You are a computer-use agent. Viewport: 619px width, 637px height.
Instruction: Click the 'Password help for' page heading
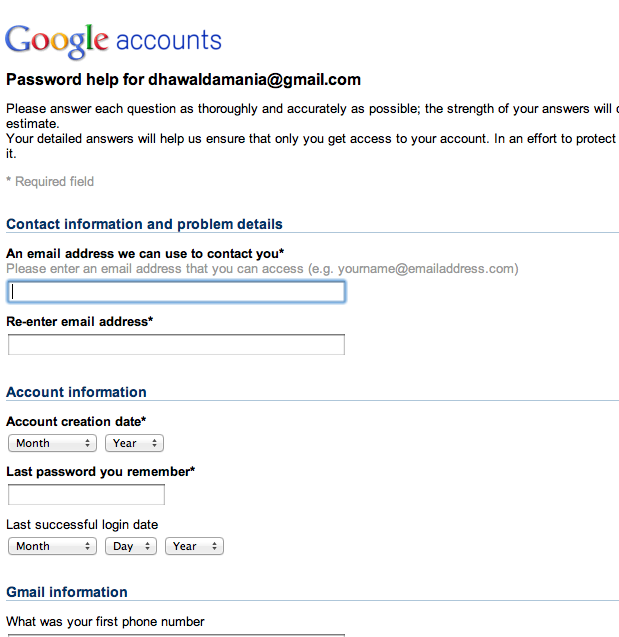tap(183, 80)
